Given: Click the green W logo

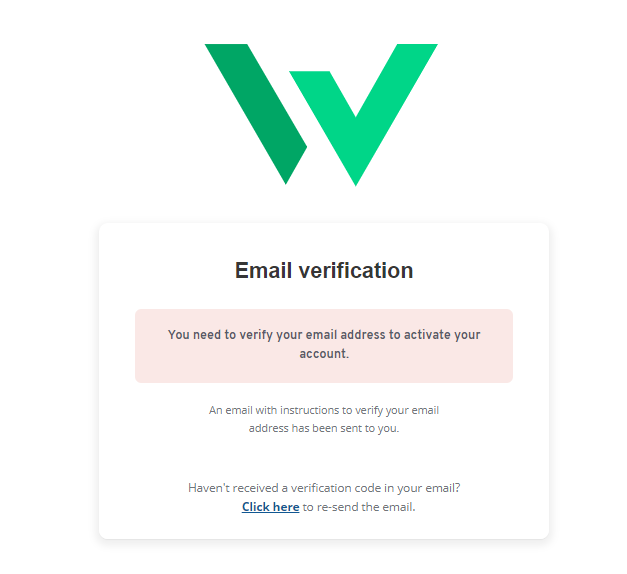Looking at the screenshot, I should [321, 112].
